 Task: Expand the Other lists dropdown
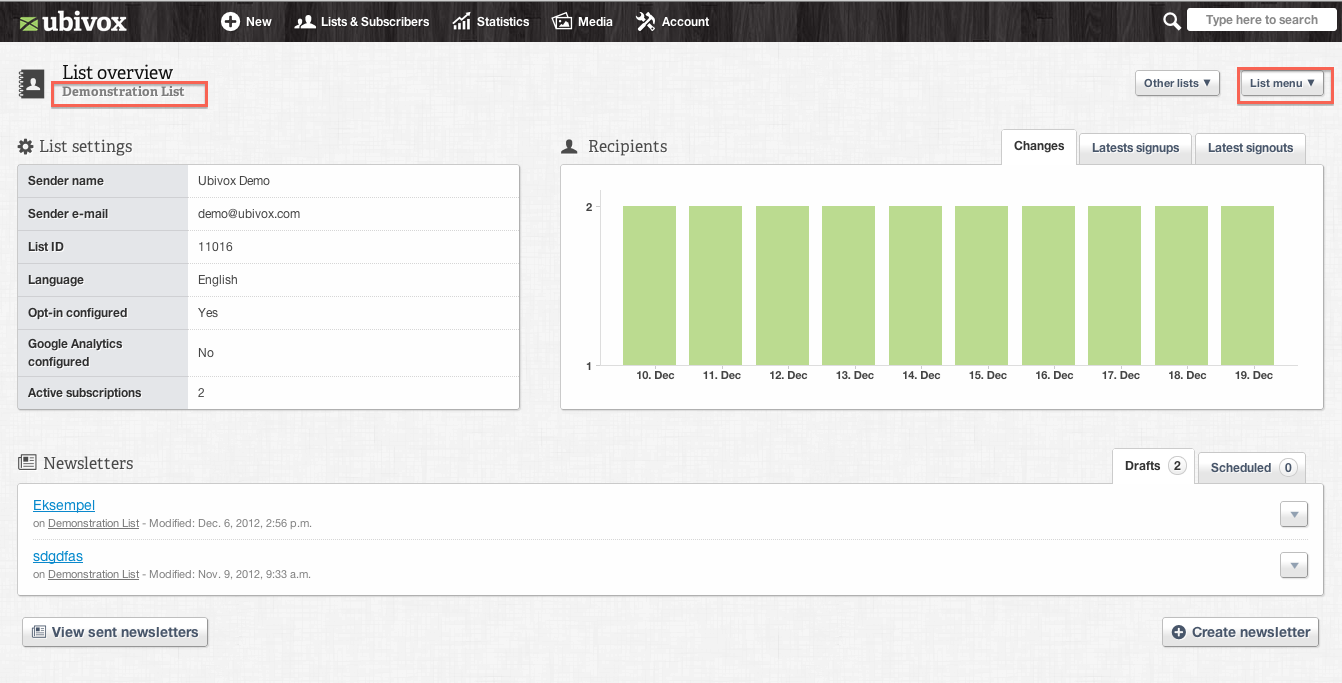1177,83
